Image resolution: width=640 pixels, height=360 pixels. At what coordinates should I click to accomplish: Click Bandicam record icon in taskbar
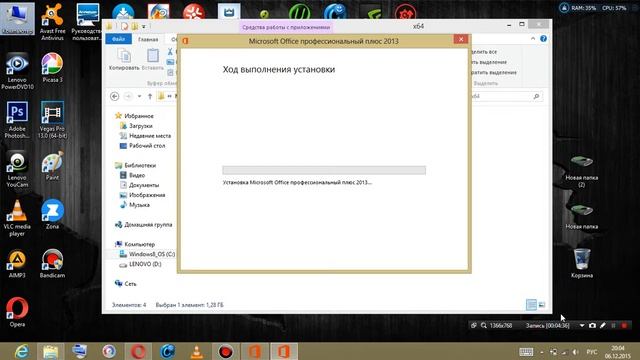pos(226,351)
